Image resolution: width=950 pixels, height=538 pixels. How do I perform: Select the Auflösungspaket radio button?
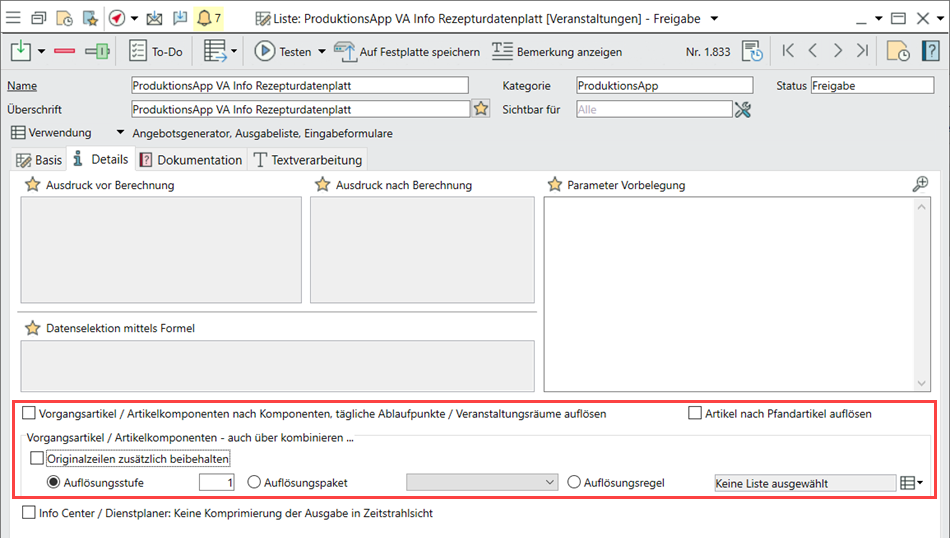click(x=254, y=482)
